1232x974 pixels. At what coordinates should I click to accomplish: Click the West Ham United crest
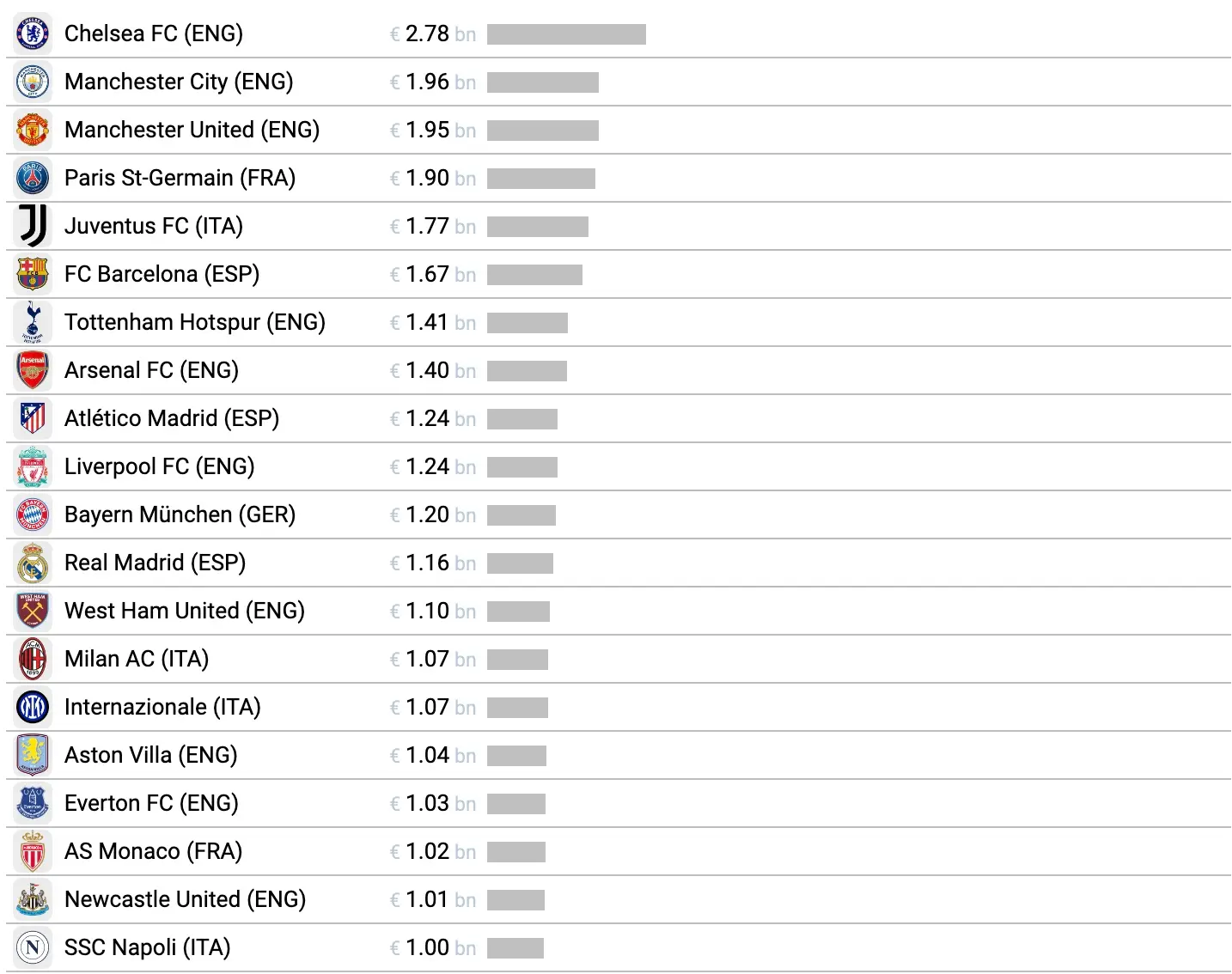(33, 611)
